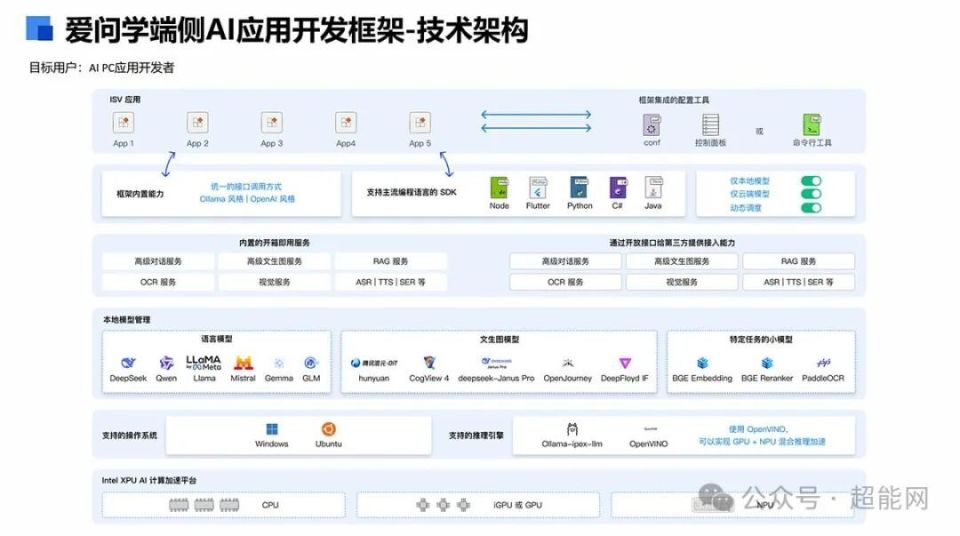Viewport: 960px width, 536px height.
Task: Select the DeepFloyd IF icon
Action: (x=624, y=363)
